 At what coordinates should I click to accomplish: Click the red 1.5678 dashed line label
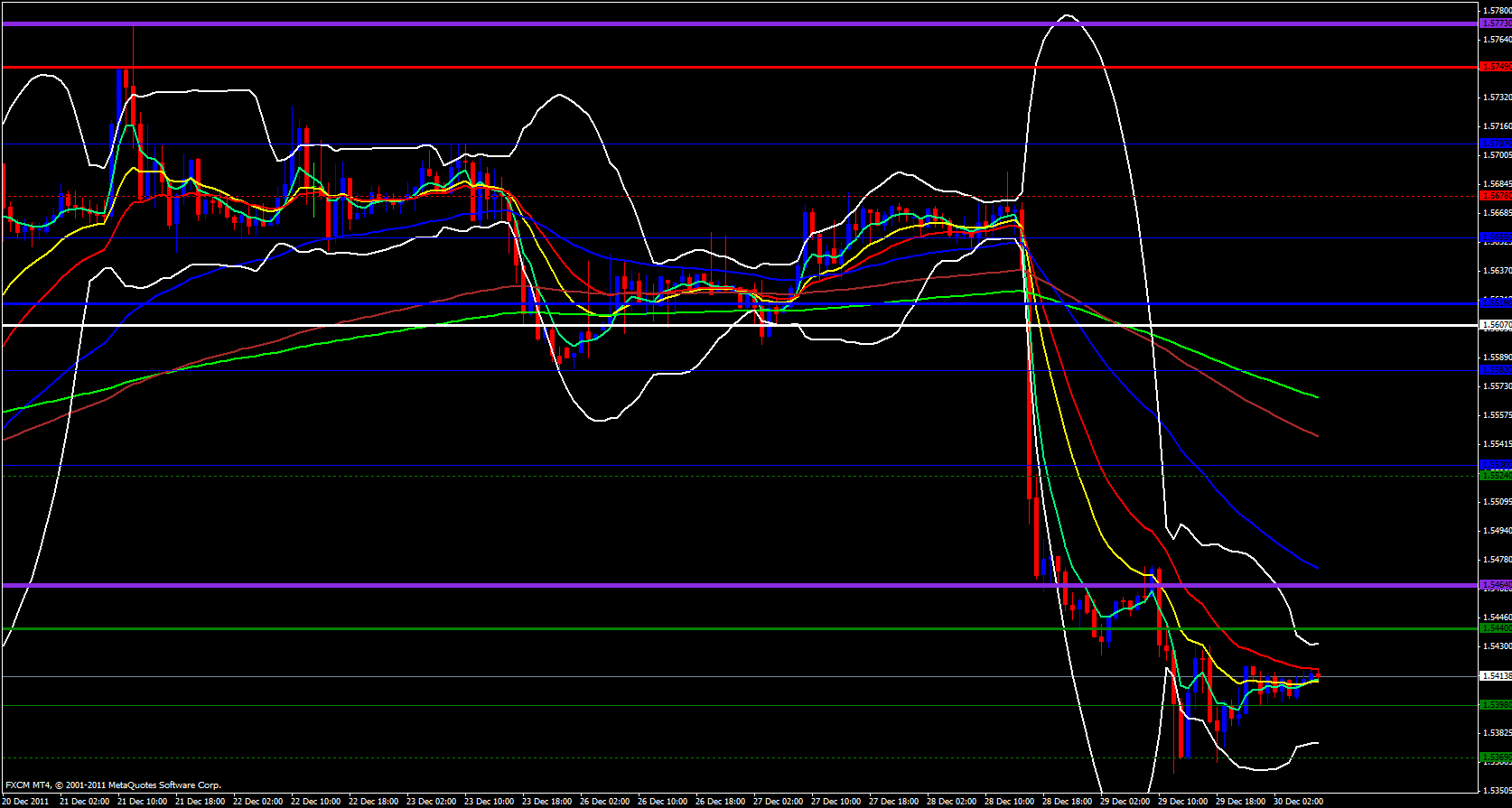[x=1495, y=196]
